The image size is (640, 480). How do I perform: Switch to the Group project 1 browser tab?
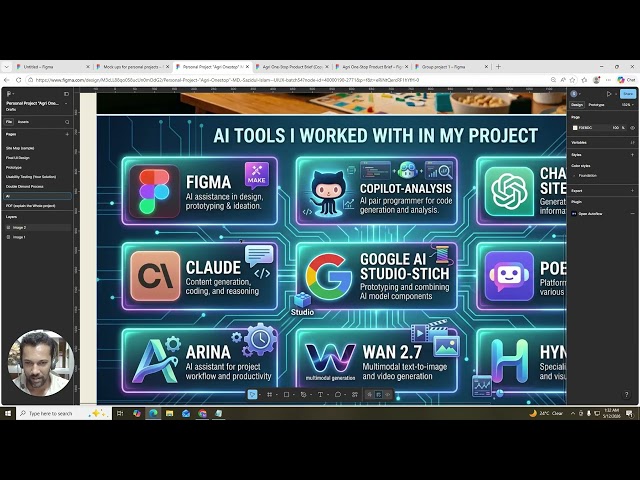click(x=451, y=67)
